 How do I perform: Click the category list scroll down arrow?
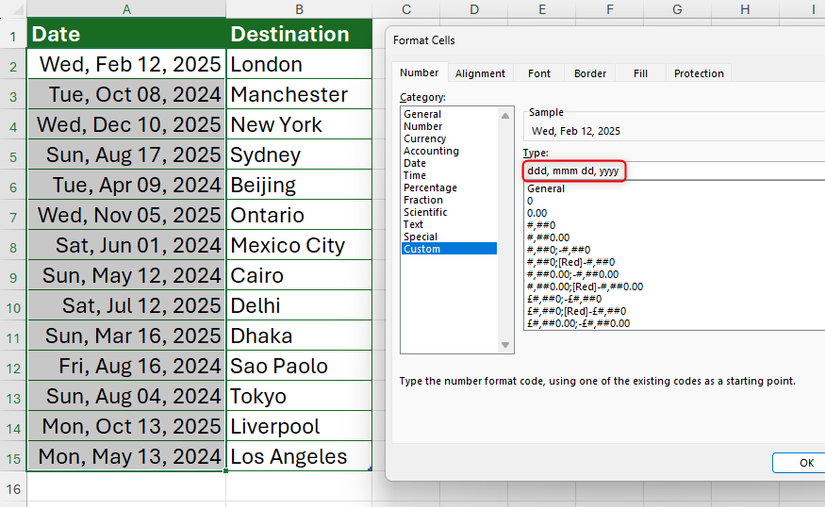tap(505, 345)
